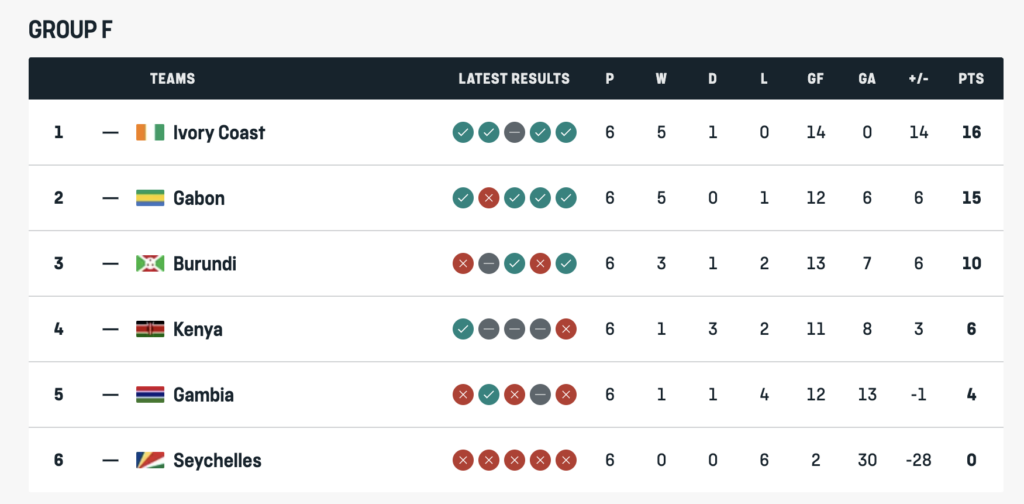Click the LATEST RESULTS column header
1024x504 pixels.
click(x=514, y=79)
